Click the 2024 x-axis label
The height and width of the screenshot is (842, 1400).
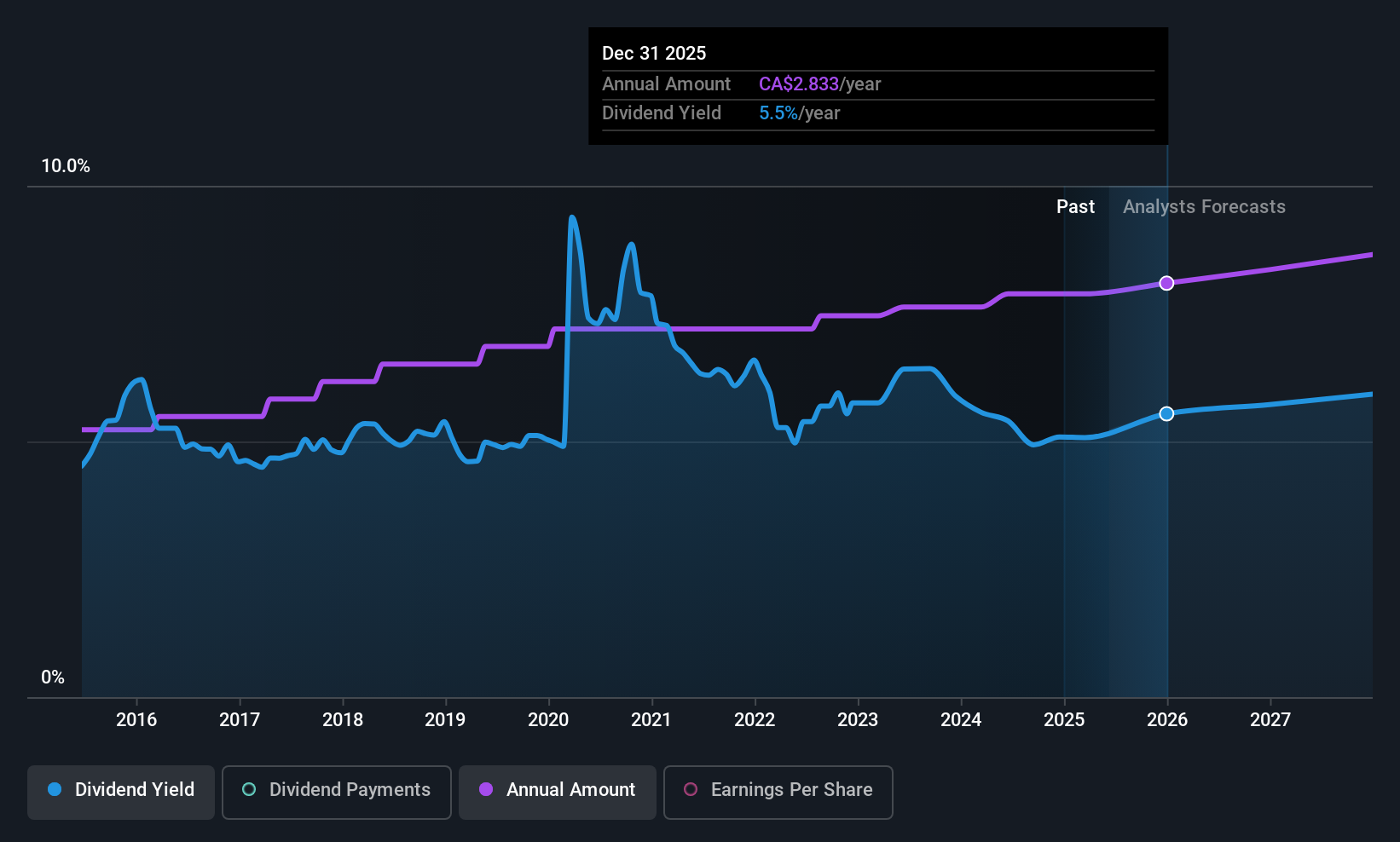point(961,720)
